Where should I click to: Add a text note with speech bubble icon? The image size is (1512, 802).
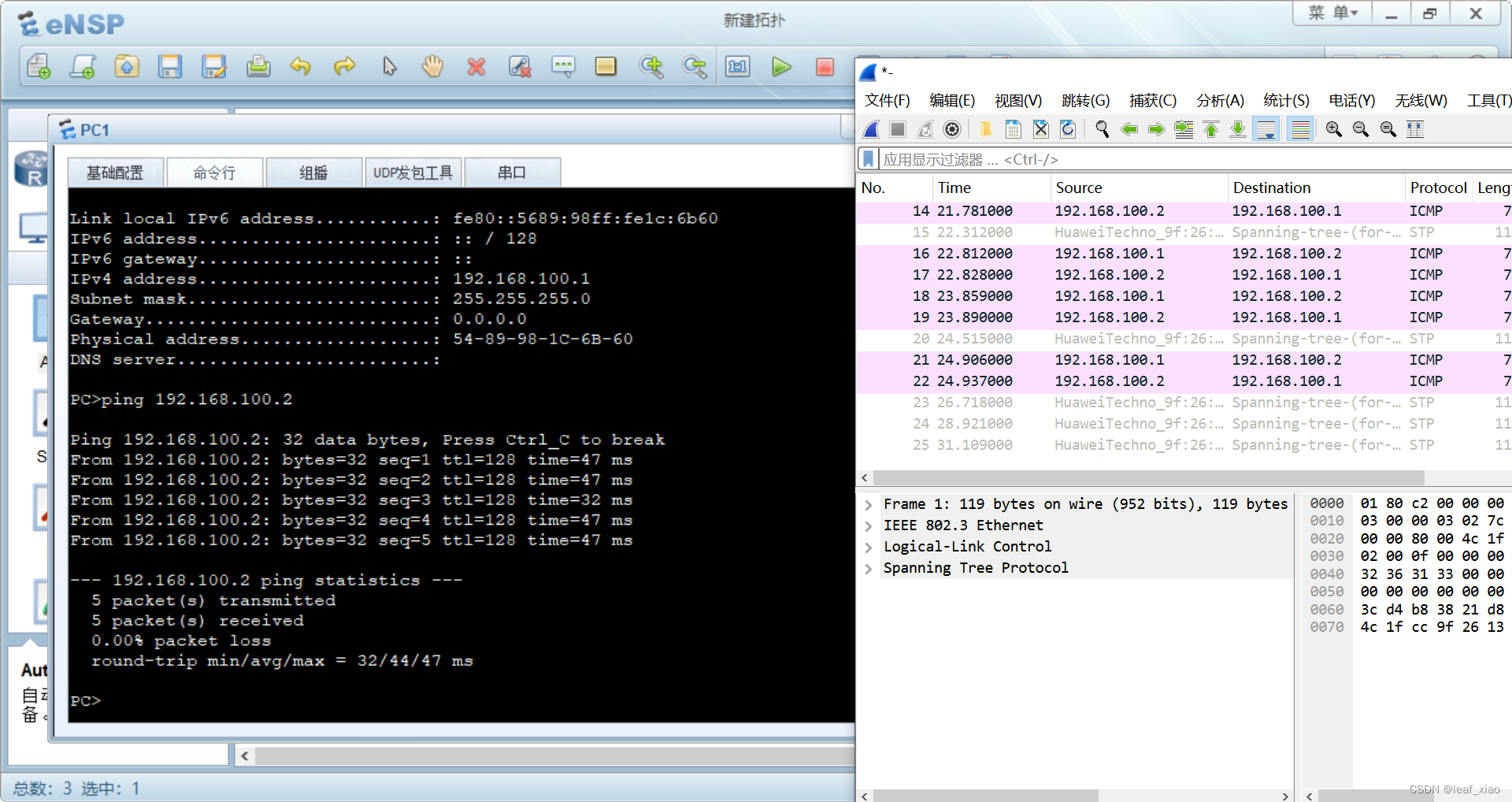pyautogui.click(x=563, y=67)
